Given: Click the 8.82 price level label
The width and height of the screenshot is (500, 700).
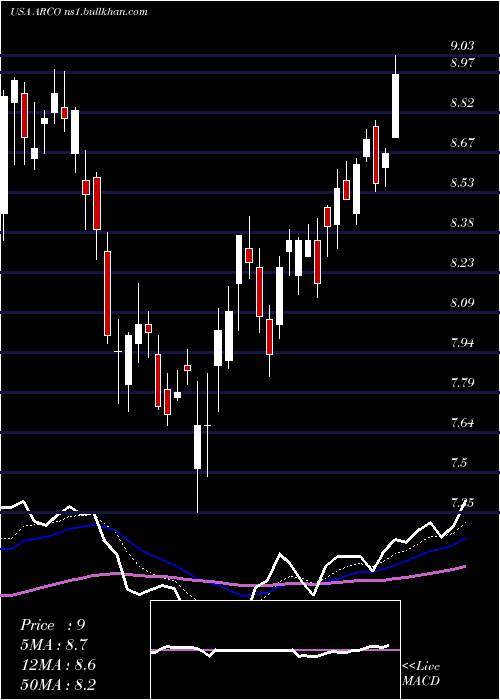Looking at the screenshot, I should 462,103.
